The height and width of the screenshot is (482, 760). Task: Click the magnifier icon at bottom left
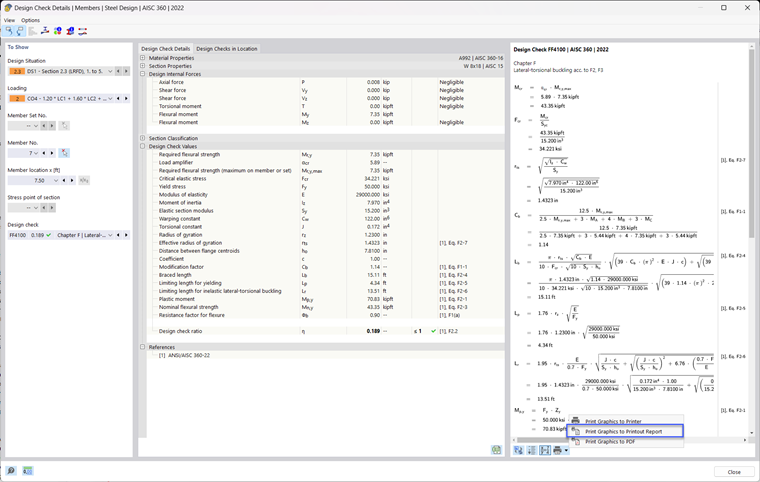tap(11, 471)
